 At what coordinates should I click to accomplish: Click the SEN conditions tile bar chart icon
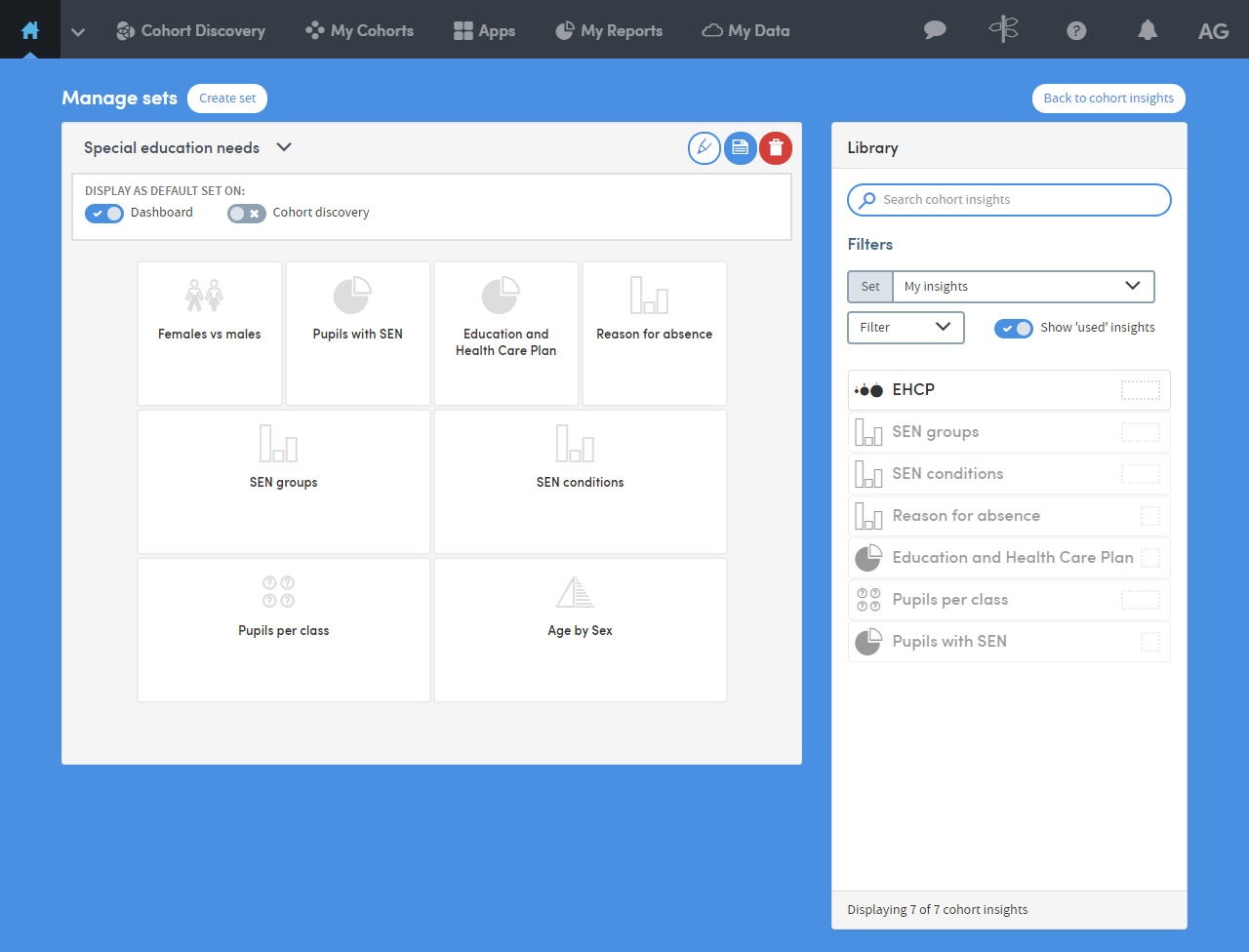(x=575, y=443)
